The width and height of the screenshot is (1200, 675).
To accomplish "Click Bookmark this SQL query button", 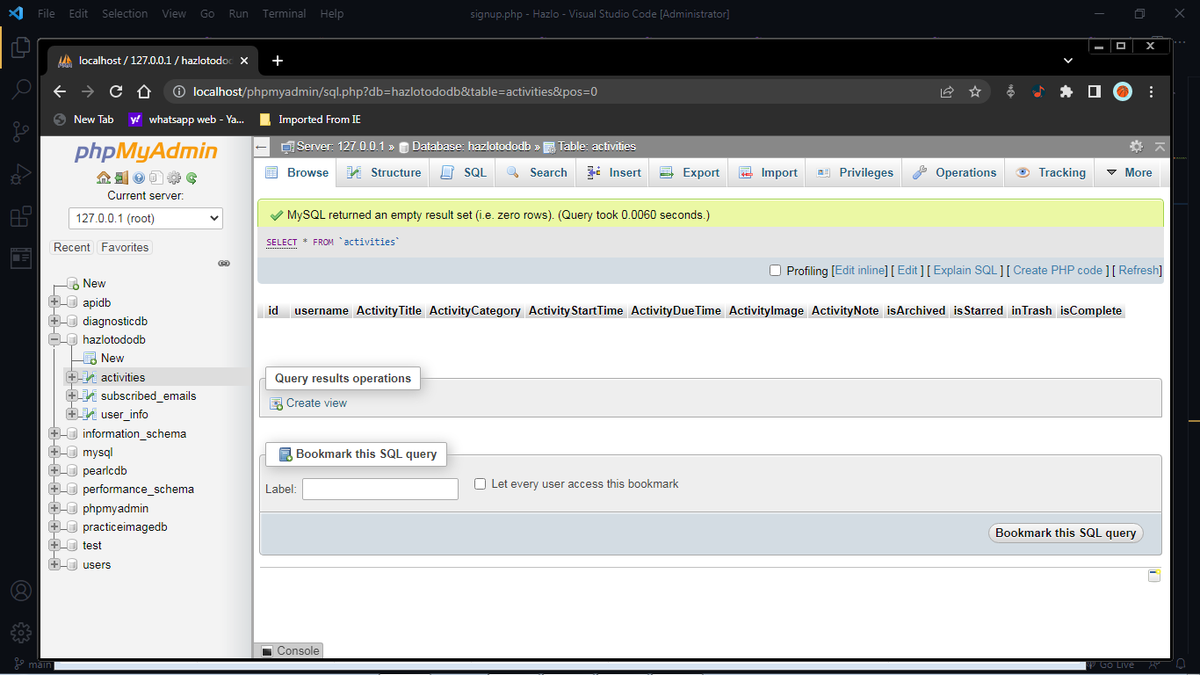I will [x=1066, y=533].
